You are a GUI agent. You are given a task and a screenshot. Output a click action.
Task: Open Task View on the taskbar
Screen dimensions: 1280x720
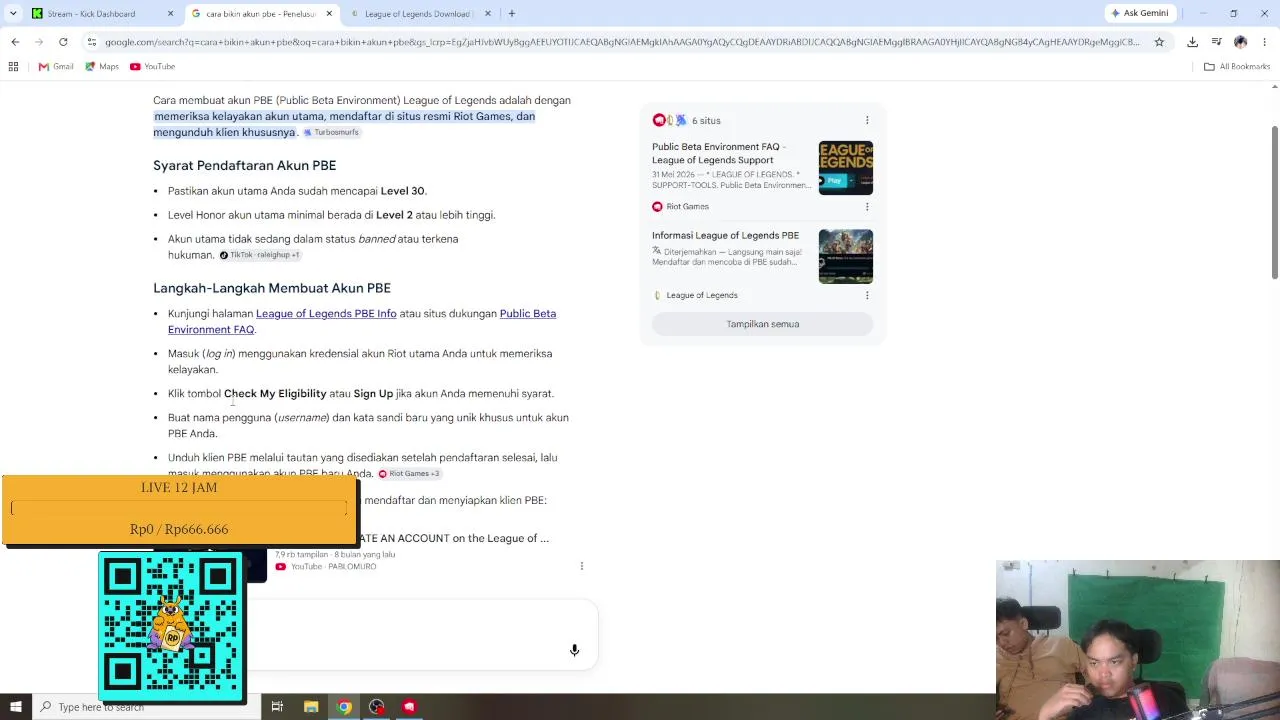[277, 707]
